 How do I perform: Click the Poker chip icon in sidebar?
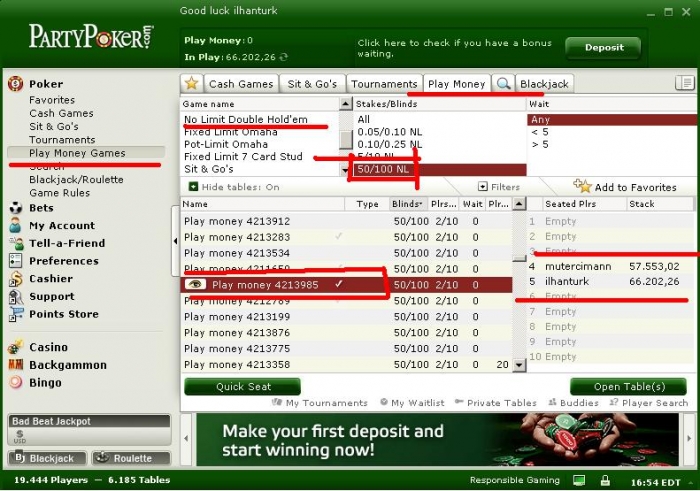tap(16, 83)
